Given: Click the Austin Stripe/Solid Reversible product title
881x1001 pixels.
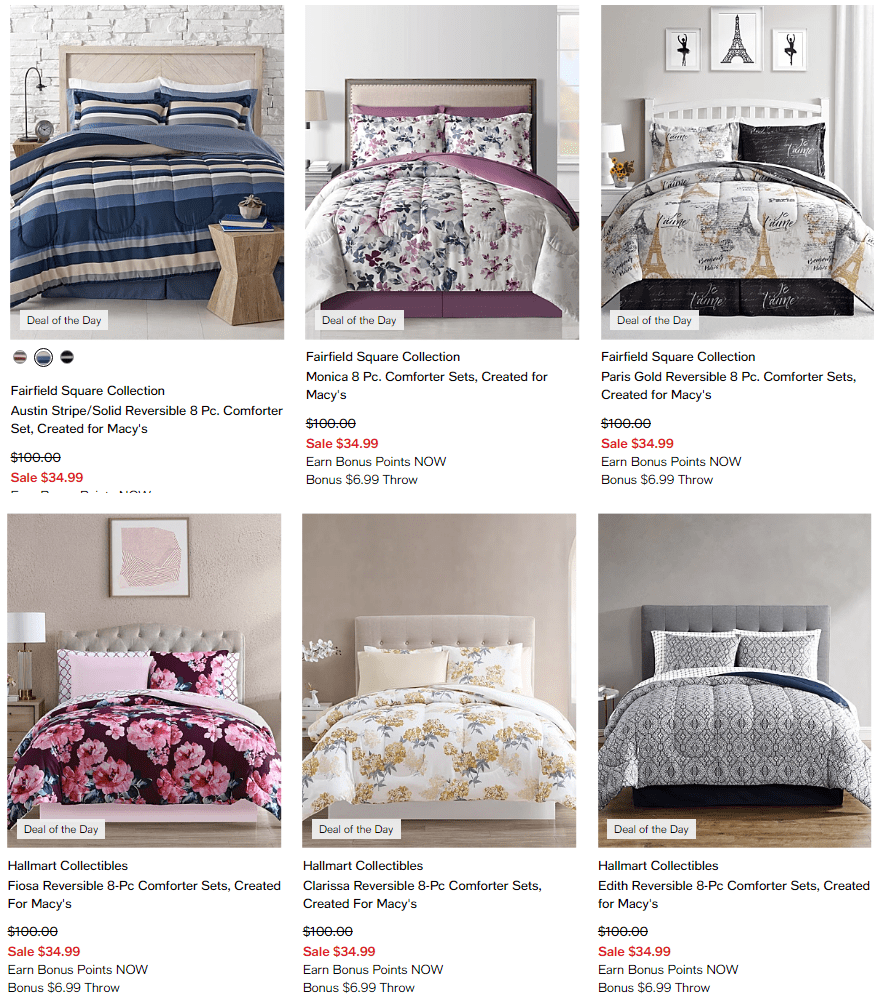Looking at the screenshot, I should point(147,419).
